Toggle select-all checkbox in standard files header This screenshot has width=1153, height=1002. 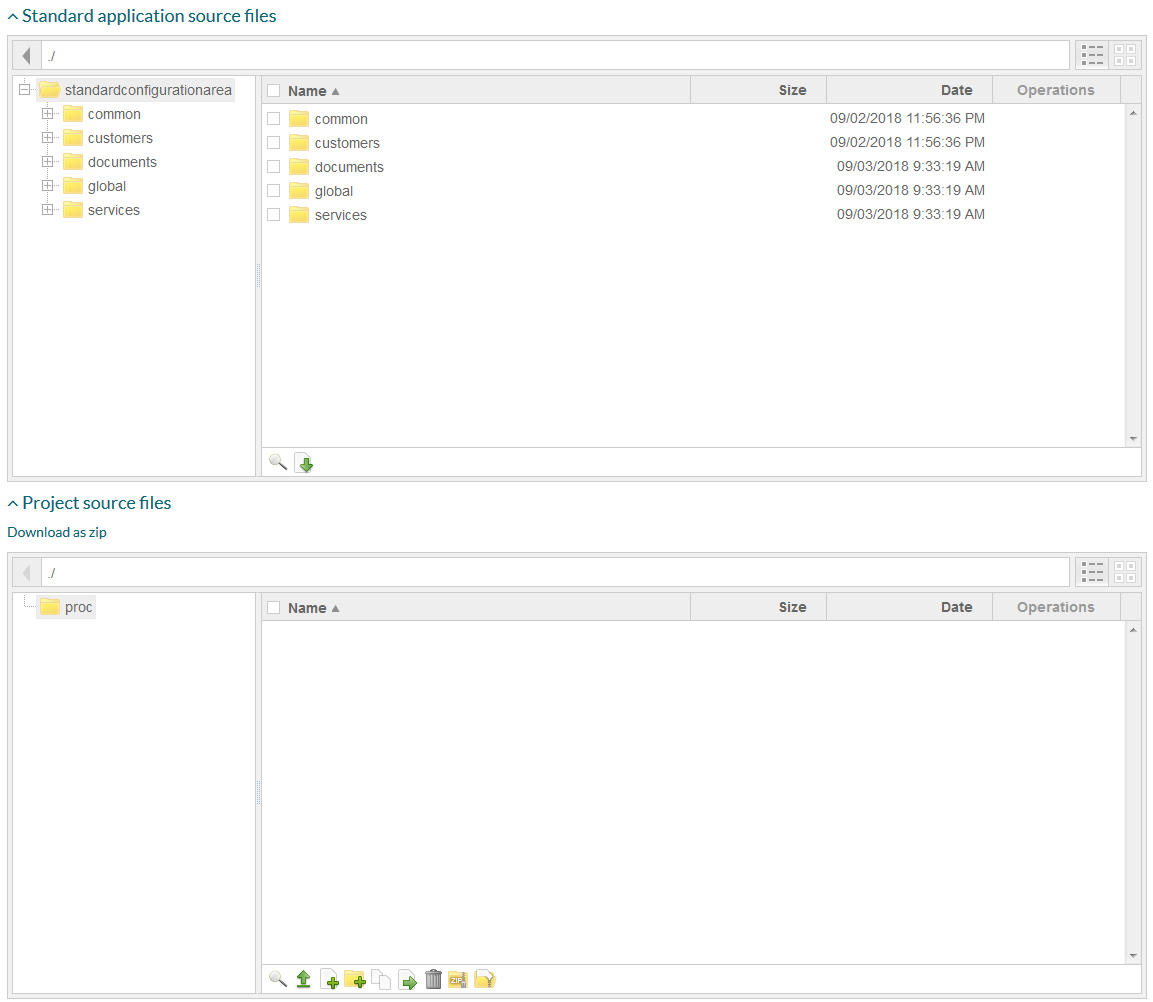pos(273,91)
